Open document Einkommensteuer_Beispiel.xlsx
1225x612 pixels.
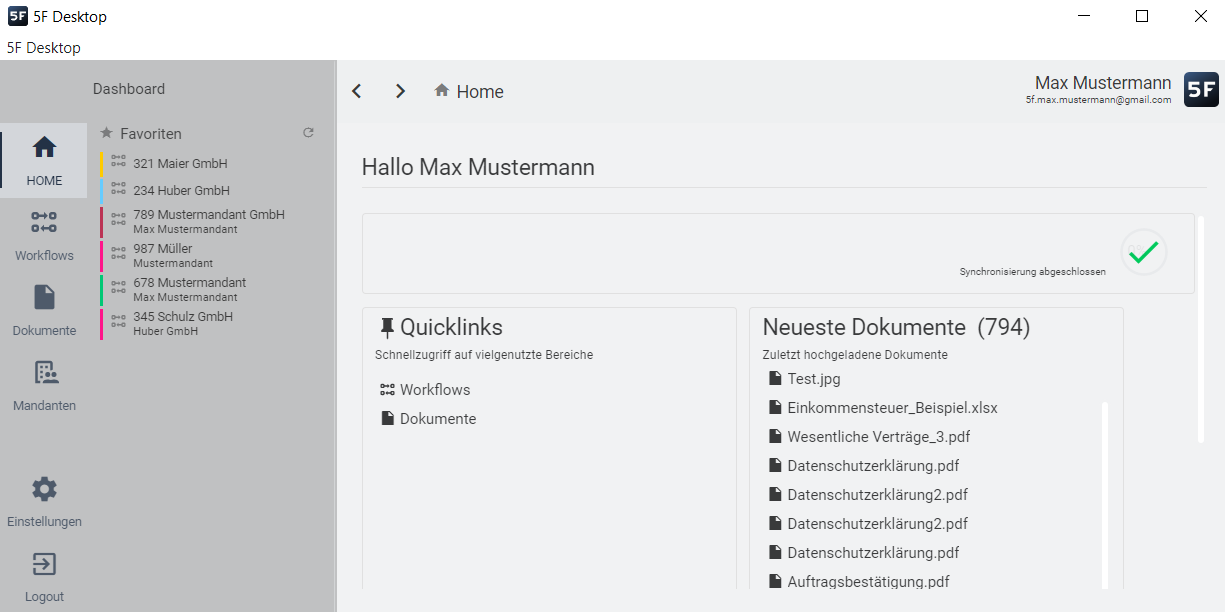892,408
